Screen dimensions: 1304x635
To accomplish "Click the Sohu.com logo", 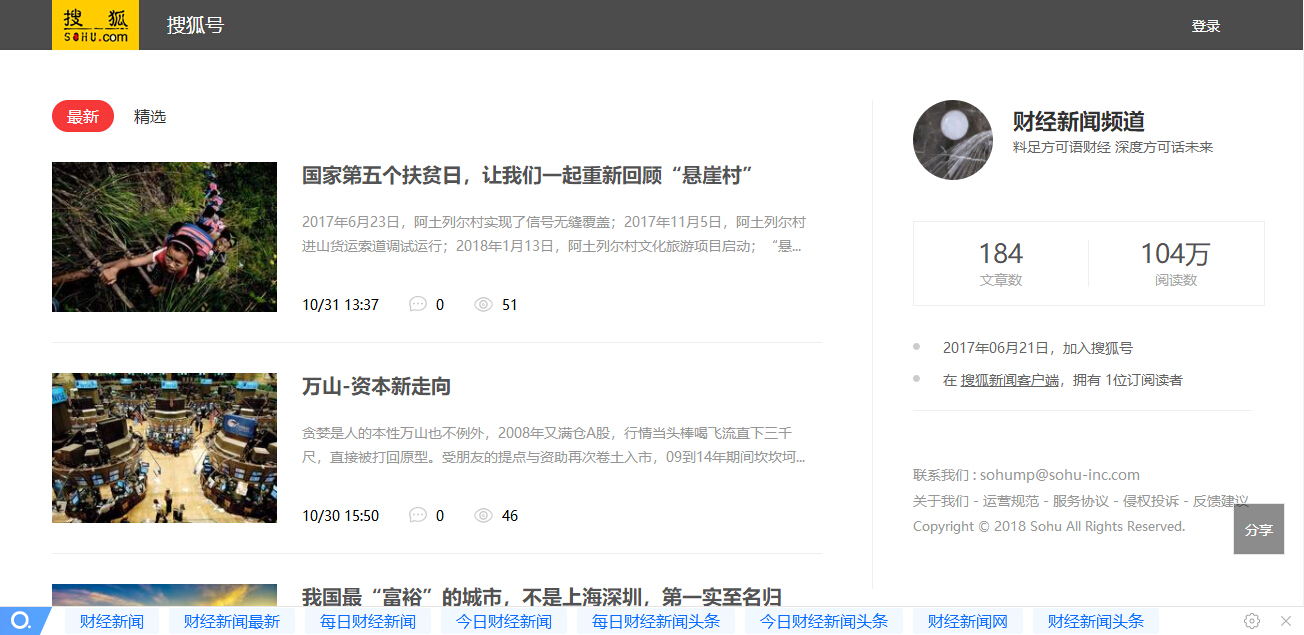I will (x=95, y=25).
